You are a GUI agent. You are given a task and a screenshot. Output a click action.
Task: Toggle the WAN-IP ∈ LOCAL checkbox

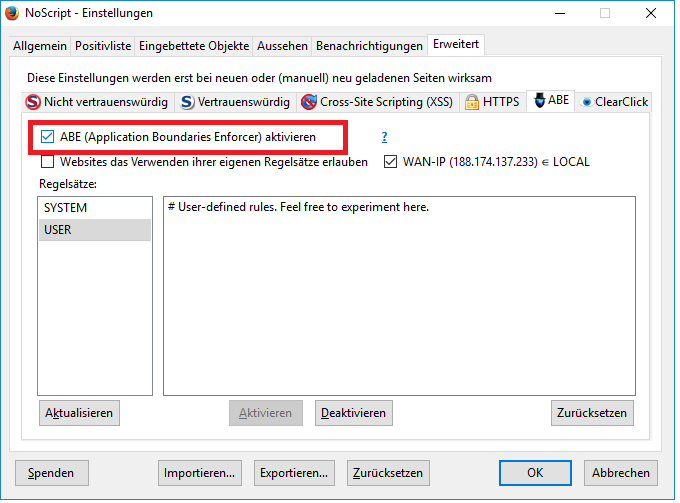click(x=391, y=161)
